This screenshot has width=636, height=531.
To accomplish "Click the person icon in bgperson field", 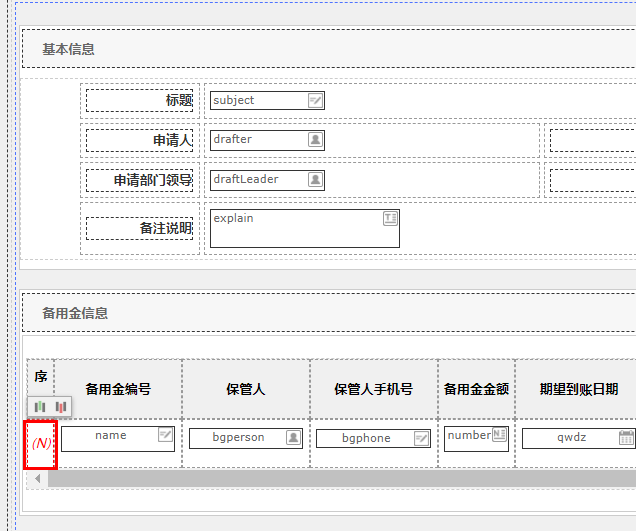I will pos(293,437).
